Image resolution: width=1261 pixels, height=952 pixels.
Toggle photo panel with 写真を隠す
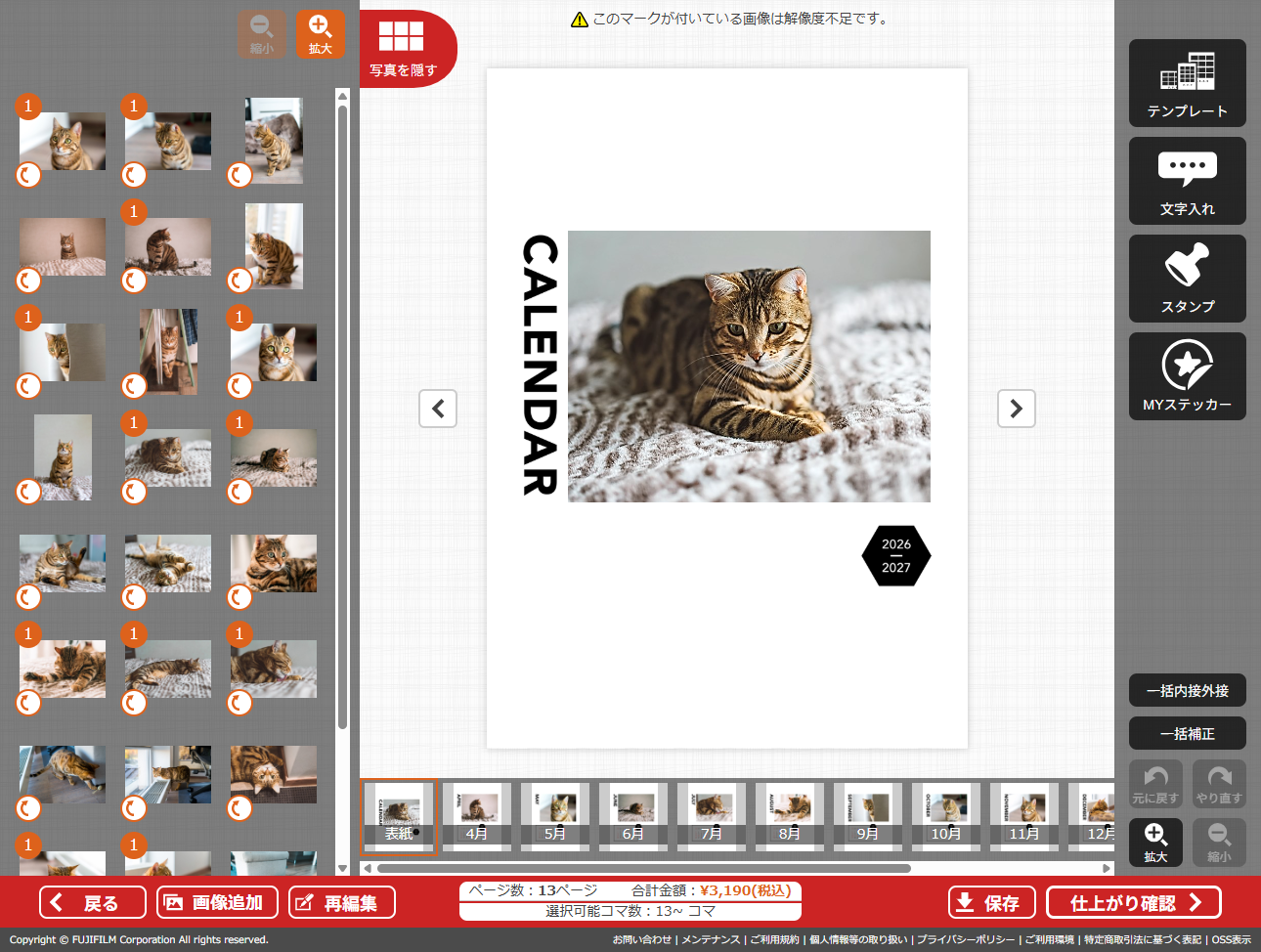click(x=403, y=49)
